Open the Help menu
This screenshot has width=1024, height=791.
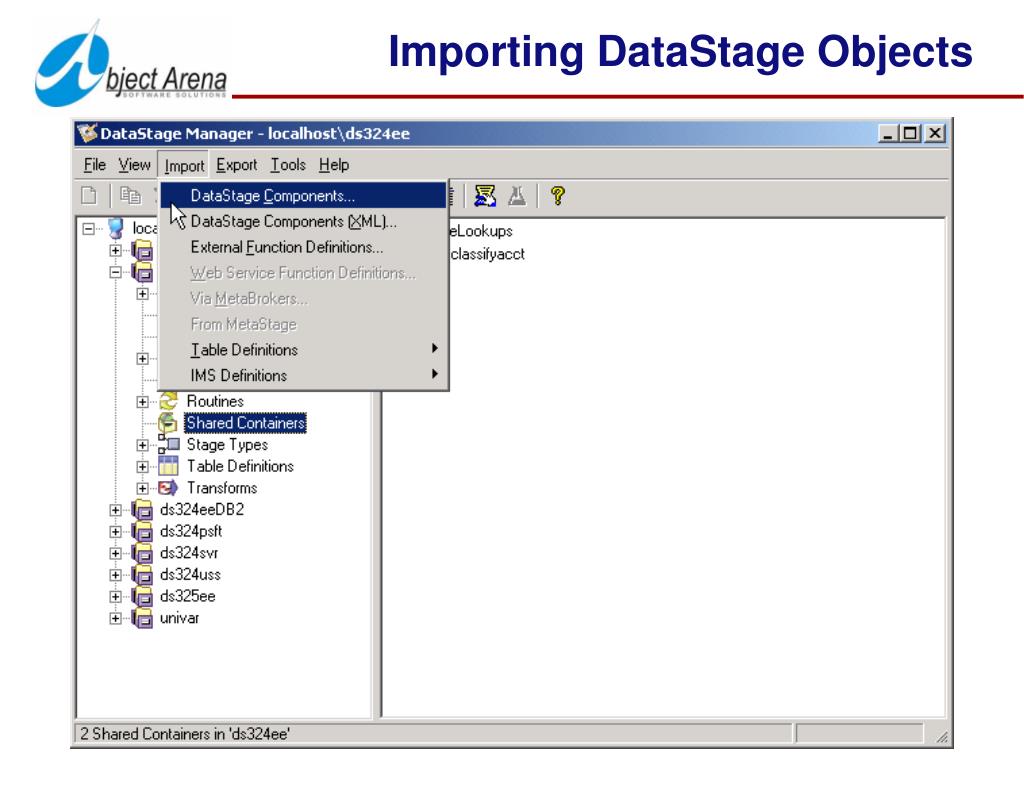pos(334,165)
